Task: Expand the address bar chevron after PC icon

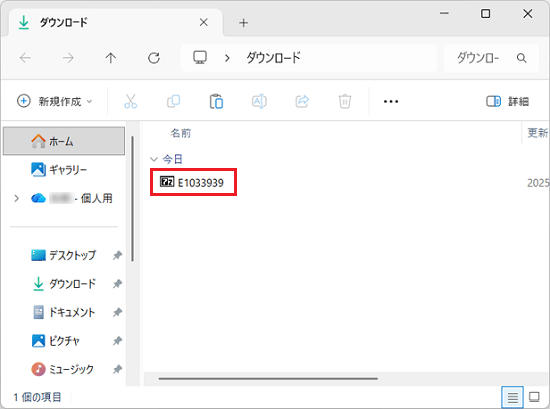Action: [x=227, y=58]
